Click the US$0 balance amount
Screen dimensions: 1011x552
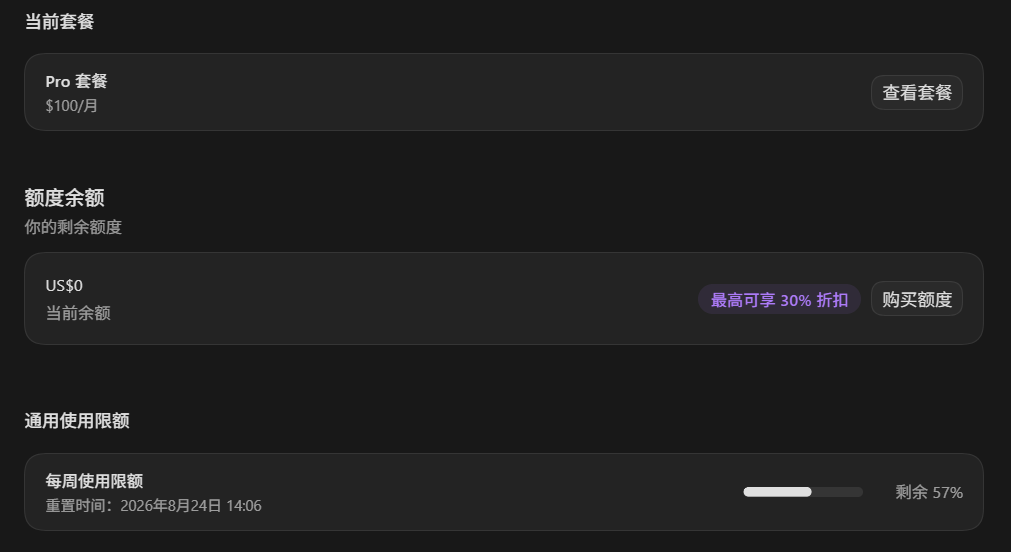64,286
